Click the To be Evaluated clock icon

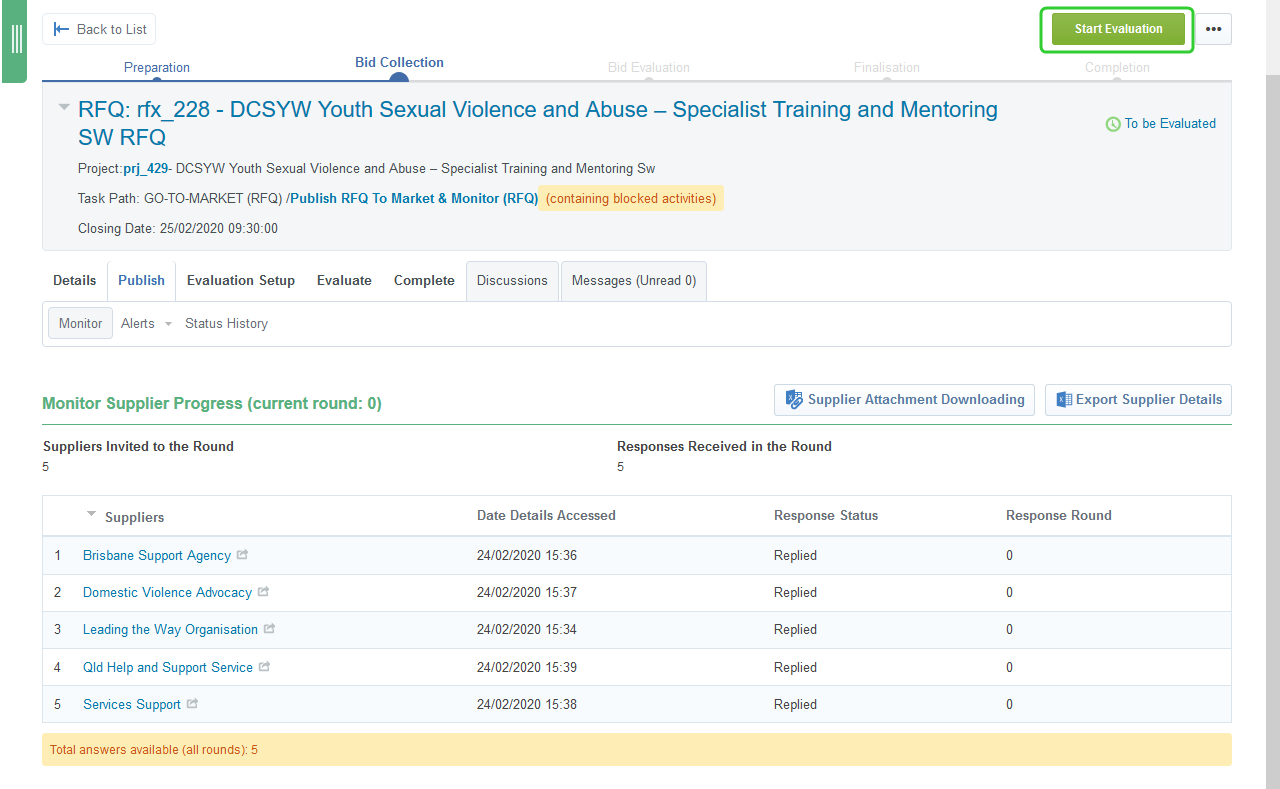[x=1112, y=124]
